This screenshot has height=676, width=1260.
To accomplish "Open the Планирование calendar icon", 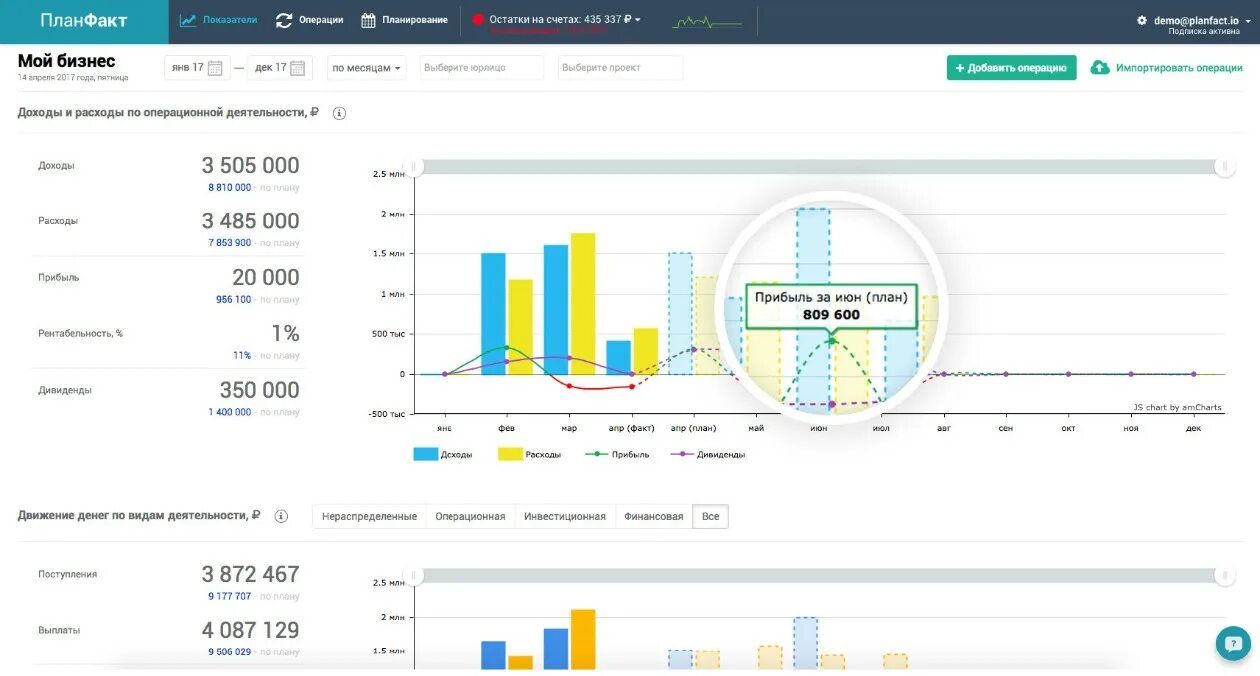I will pyautogui.click(x=366, y=19).
